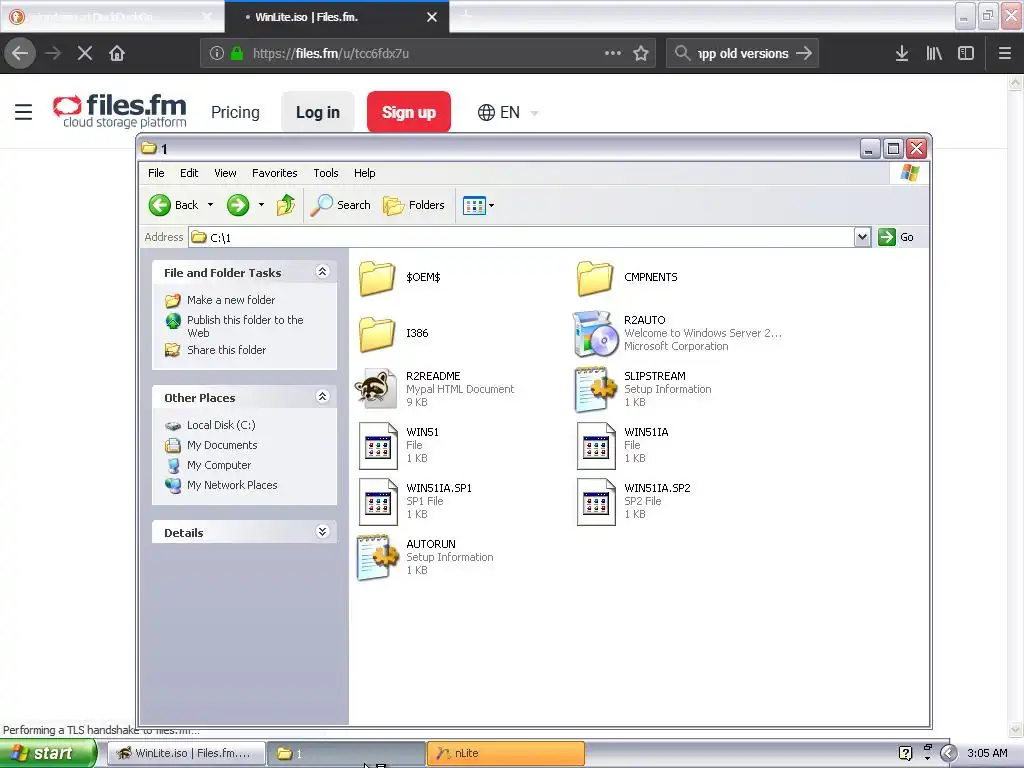Open Explorer Search pane
This screenshot has width=1024, height=768.
tap(340, 205)
